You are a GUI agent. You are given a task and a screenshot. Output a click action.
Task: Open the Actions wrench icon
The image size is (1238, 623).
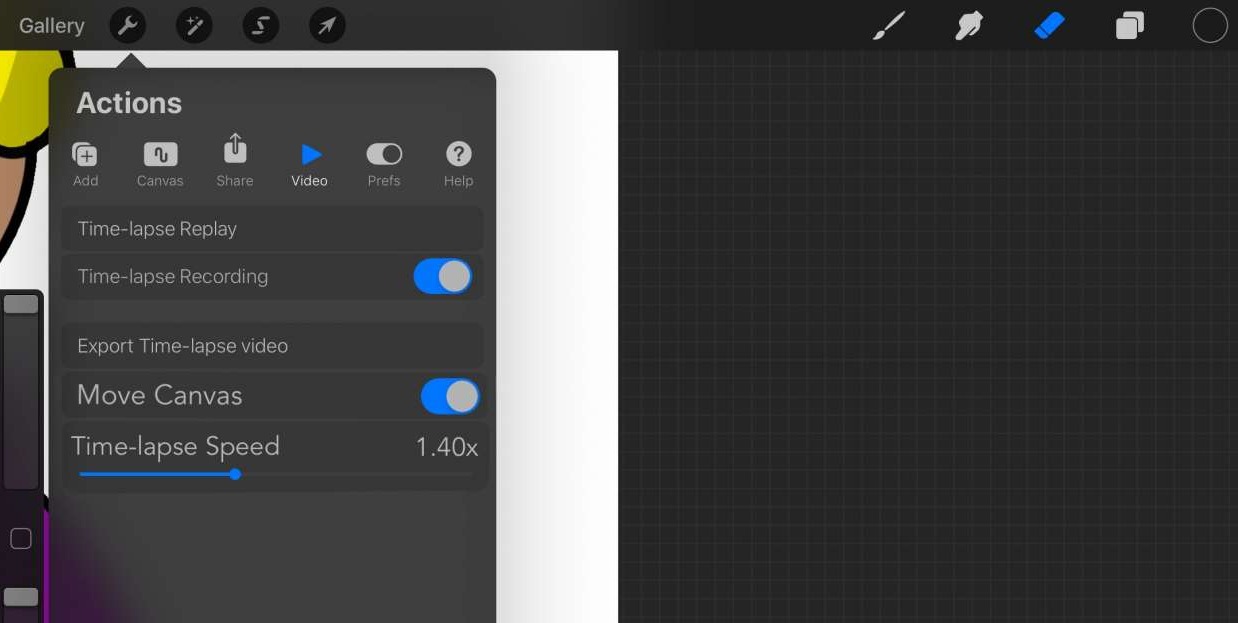(x=128, y=26)
